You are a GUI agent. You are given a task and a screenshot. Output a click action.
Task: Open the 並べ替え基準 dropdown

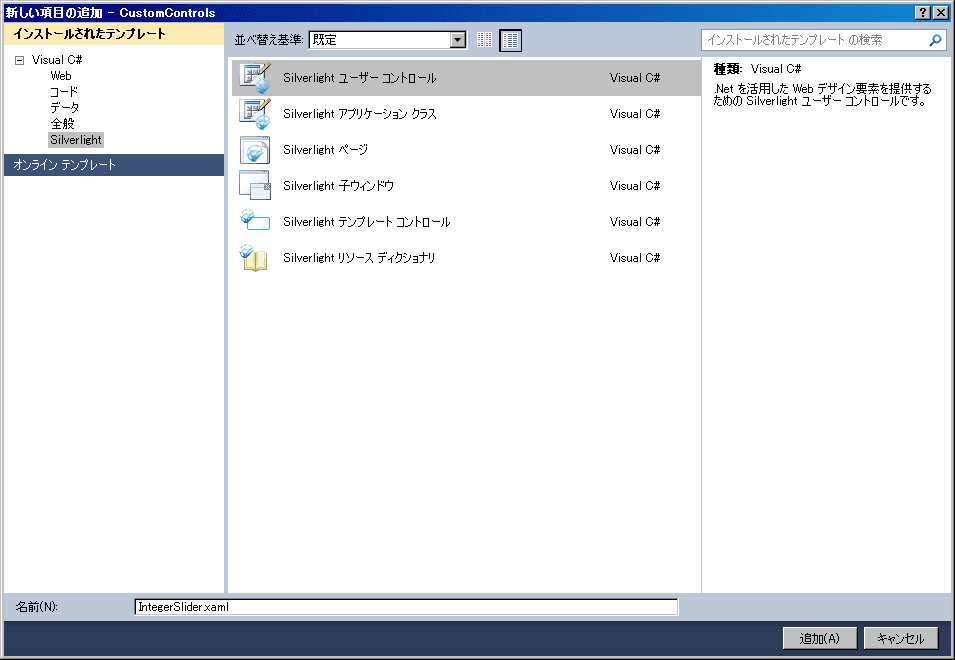[457, 40]
